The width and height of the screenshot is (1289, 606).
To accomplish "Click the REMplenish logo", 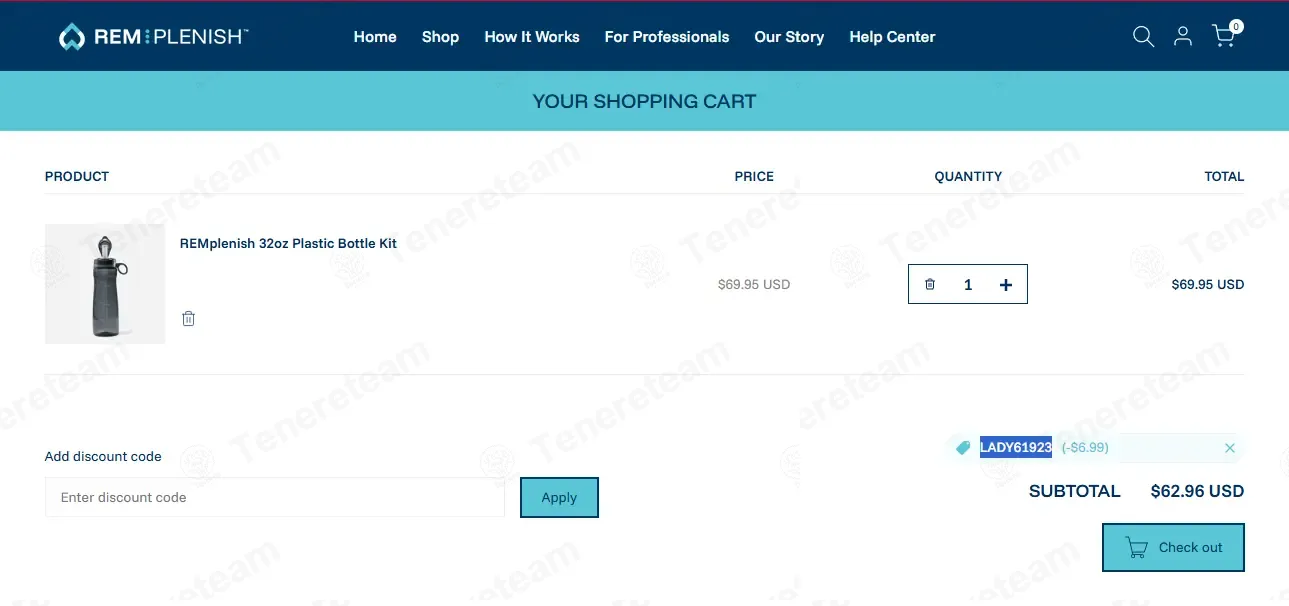I will click(x=153, y=37).
